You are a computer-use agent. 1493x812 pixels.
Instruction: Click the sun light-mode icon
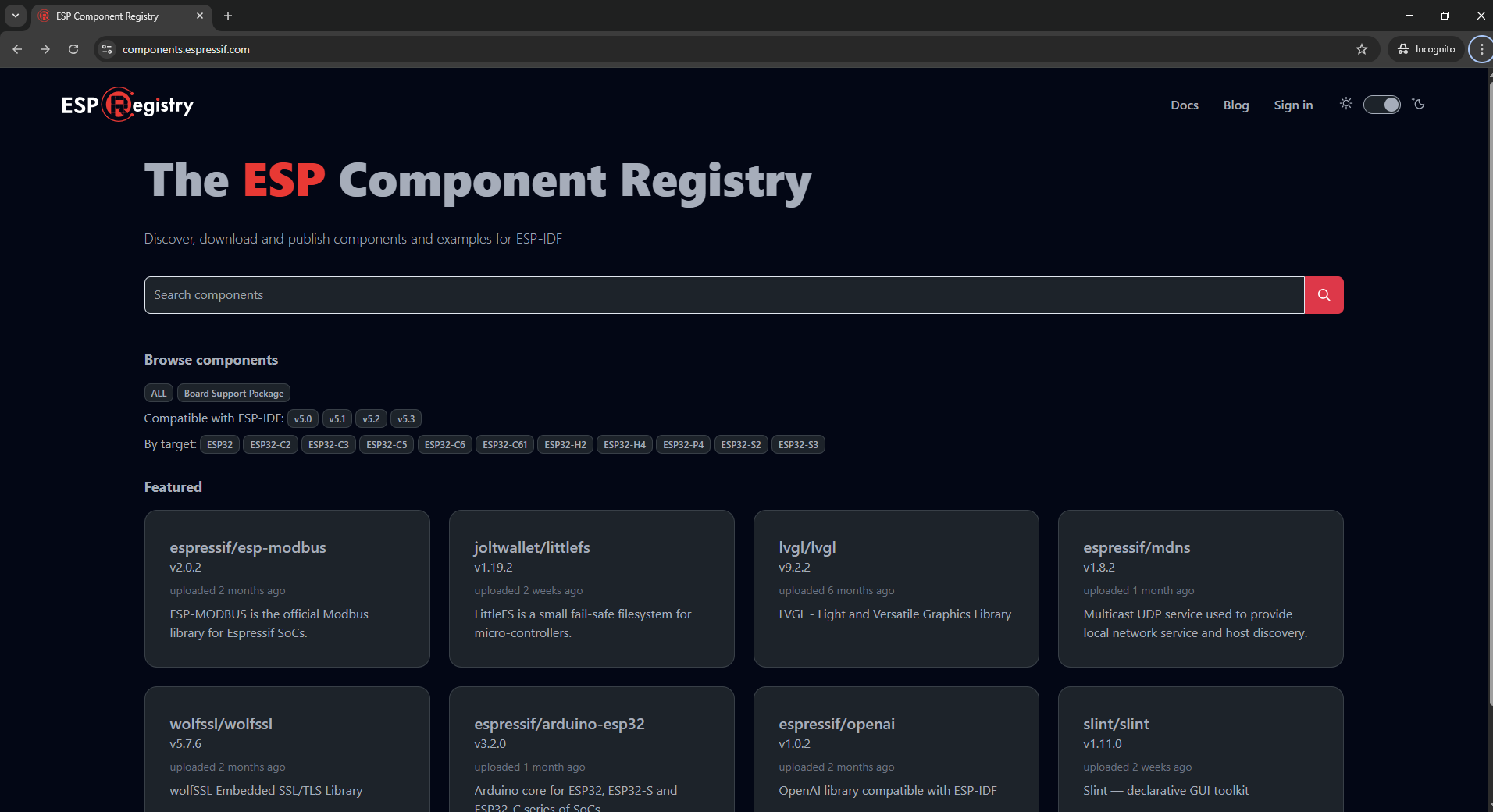coord(1346,104)
